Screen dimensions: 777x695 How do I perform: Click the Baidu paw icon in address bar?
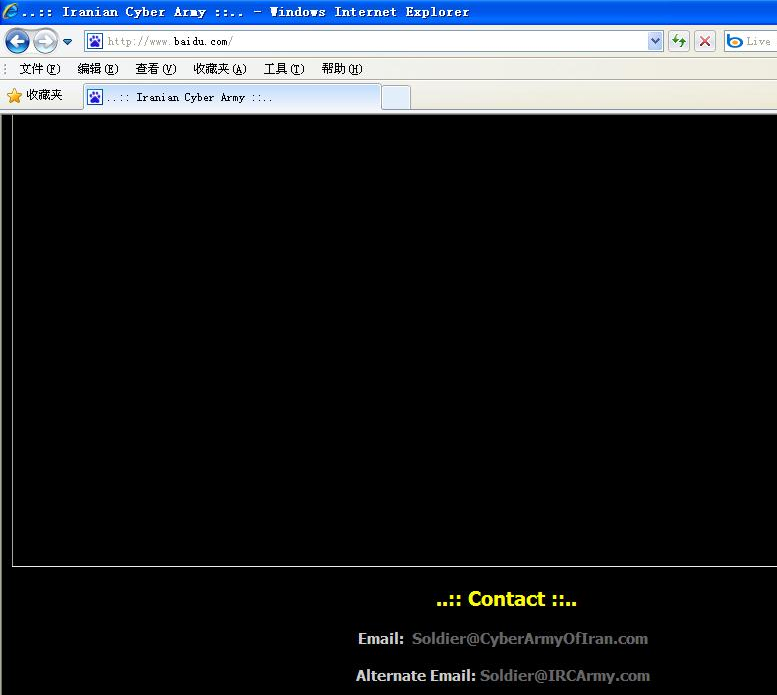[x=95, y=41]
